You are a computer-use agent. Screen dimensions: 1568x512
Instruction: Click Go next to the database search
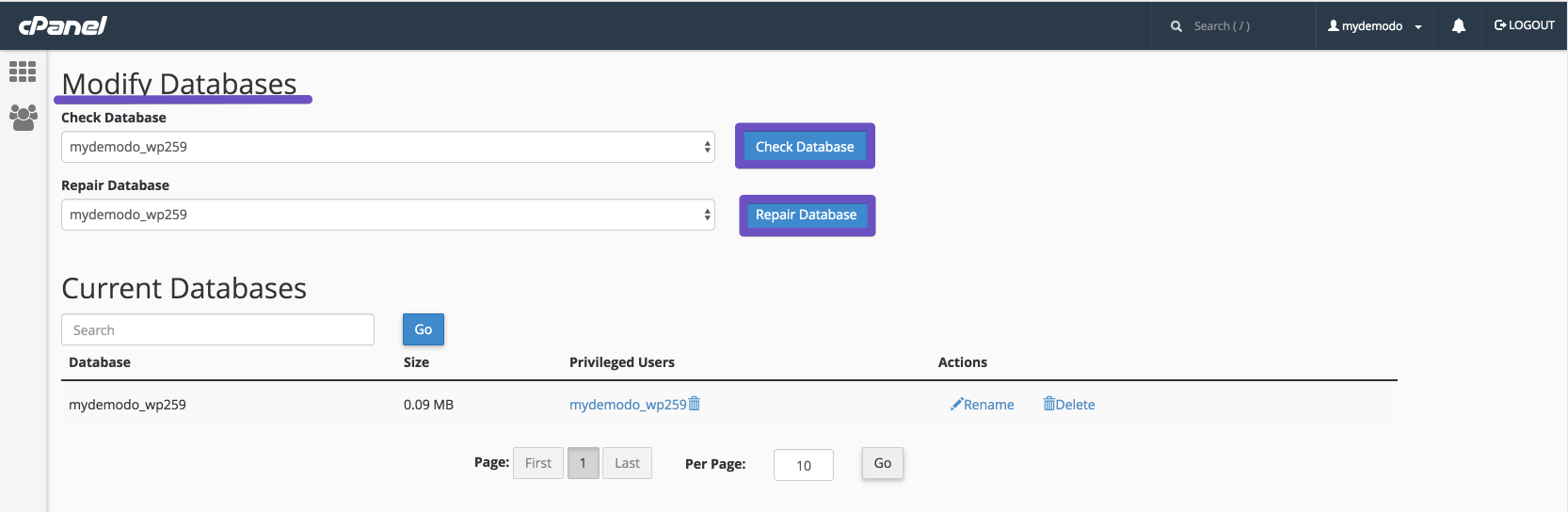(x=423, y=329)
